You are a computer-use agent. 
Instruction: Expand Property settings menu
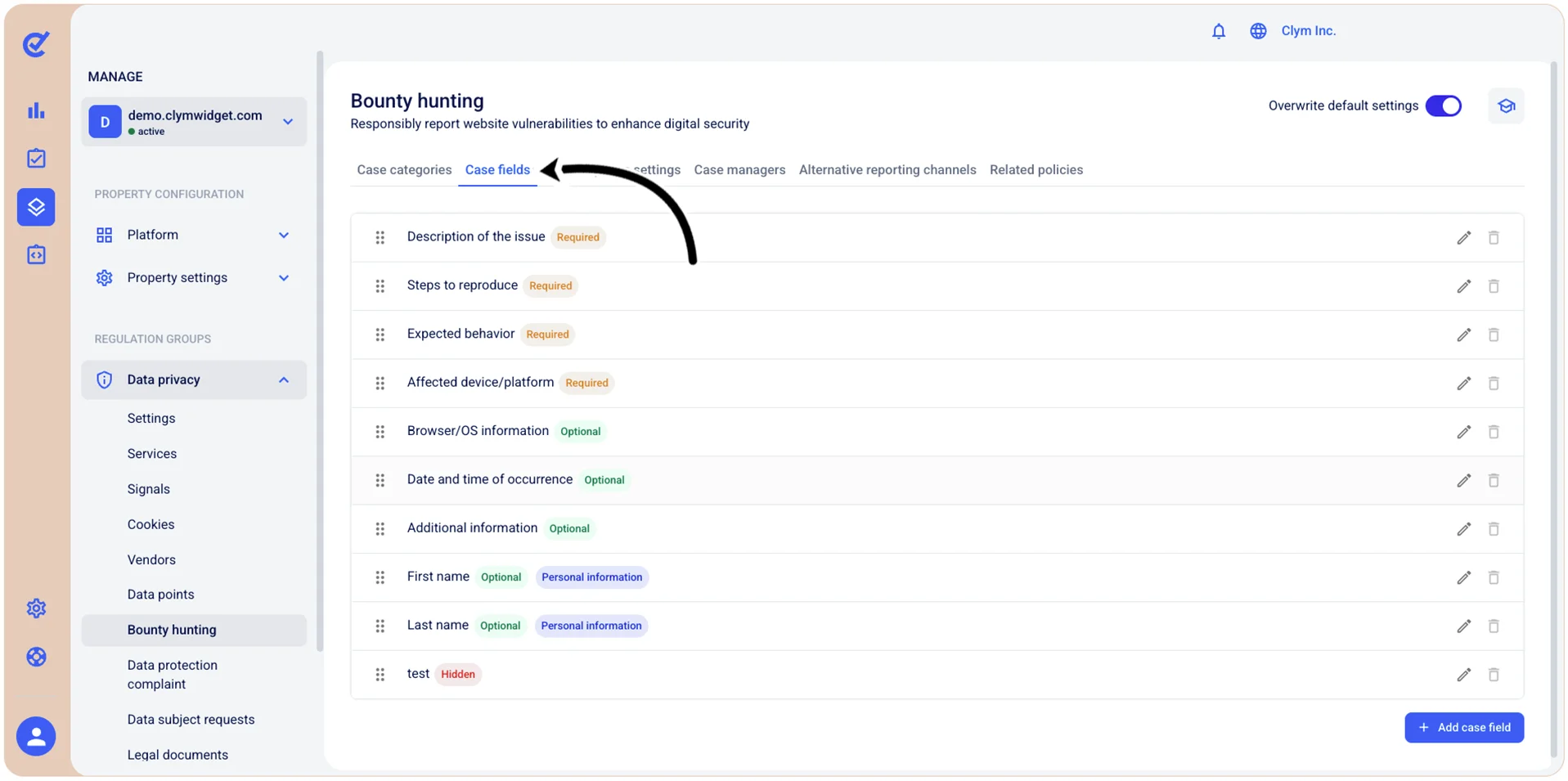click(x=193, y=278)
